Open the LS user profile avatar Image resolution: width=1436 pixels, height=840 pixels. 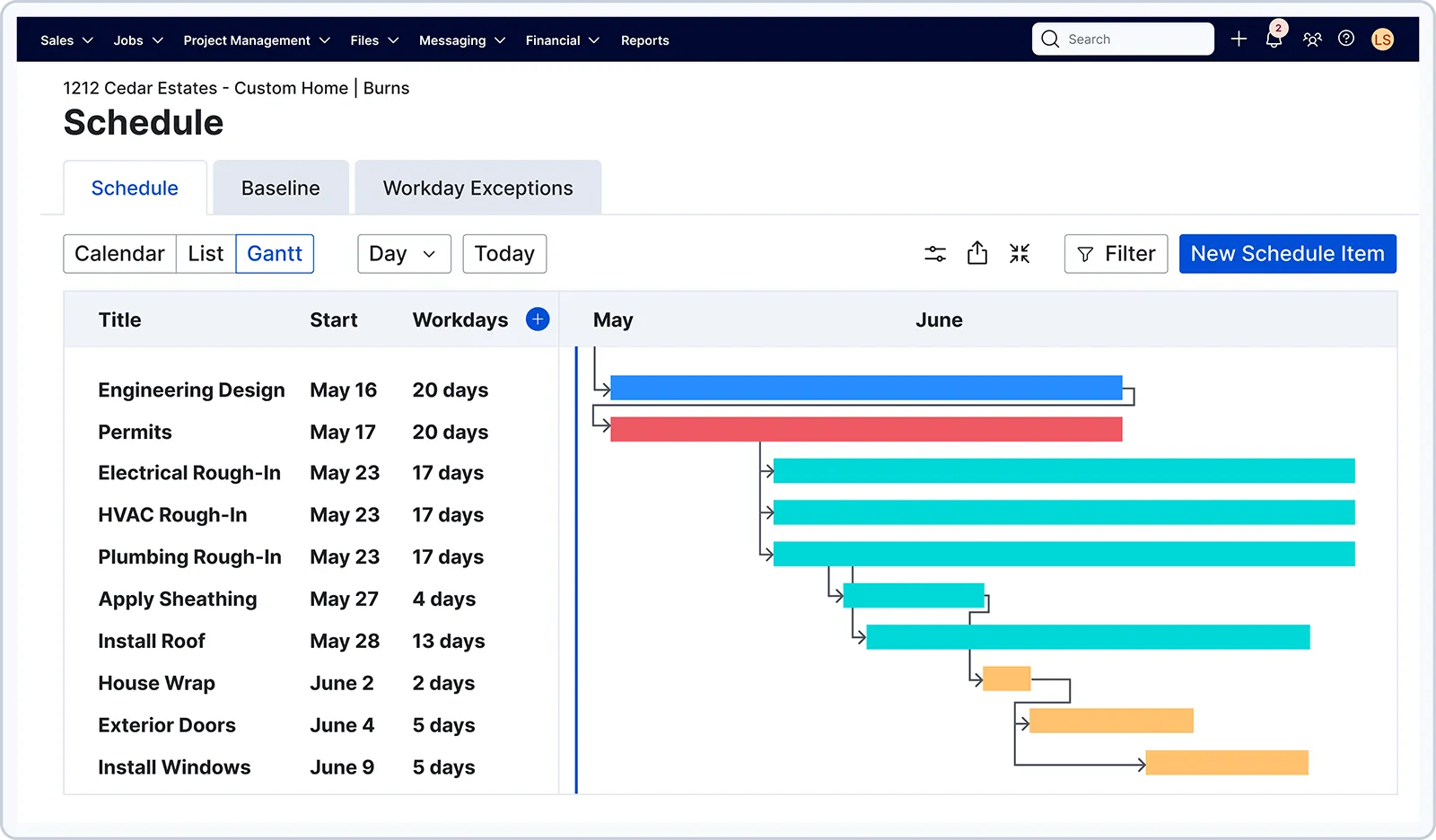1382,39
